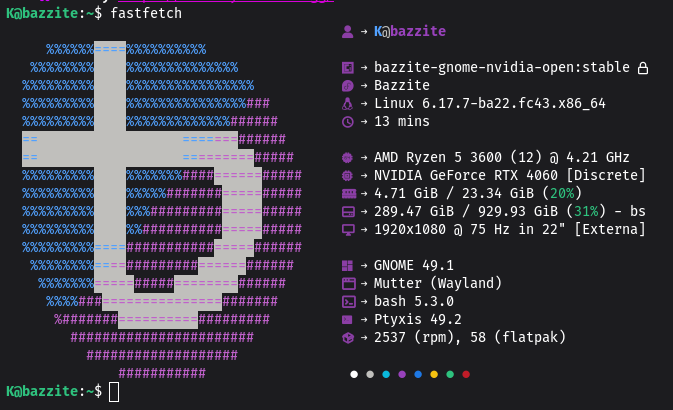The height and width of the screenshot is (410, 673).
Task: Click the monitor display icon
Action: [x=348, y=230]
